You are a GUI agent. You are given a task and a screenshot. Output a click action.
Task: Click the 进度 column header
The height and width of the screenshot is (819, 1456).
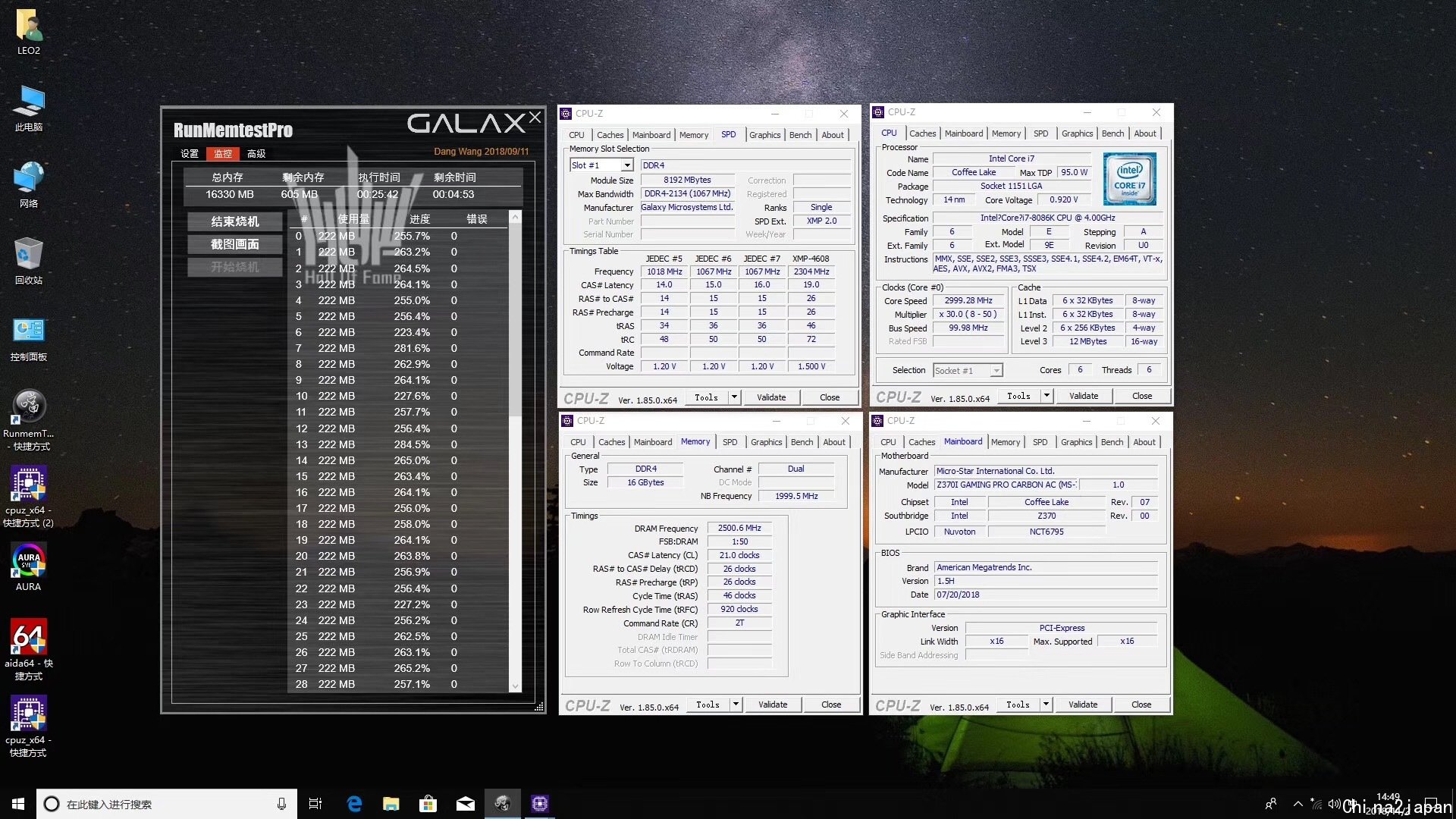(419, 219)
